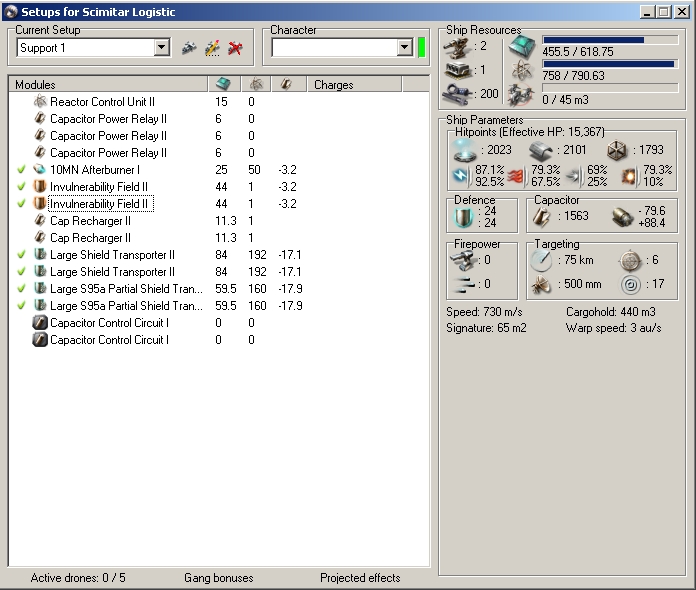Image resolution: width=696 pixels, height=590 pixels.
Task: Toggle second Large S95a Partial Shield checkmark
Action: coord(21,305)
